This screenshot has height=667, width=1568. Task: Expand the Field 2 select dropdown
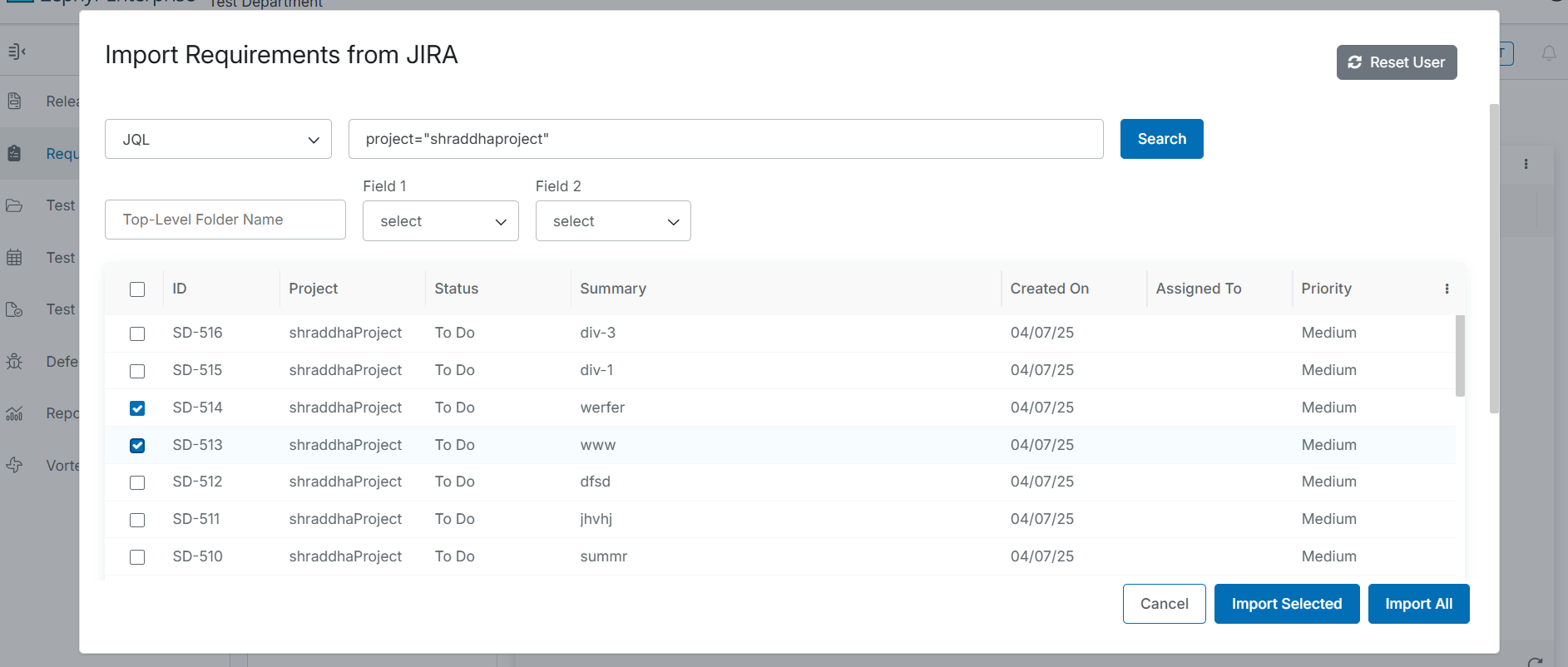(x=613, y=221)
